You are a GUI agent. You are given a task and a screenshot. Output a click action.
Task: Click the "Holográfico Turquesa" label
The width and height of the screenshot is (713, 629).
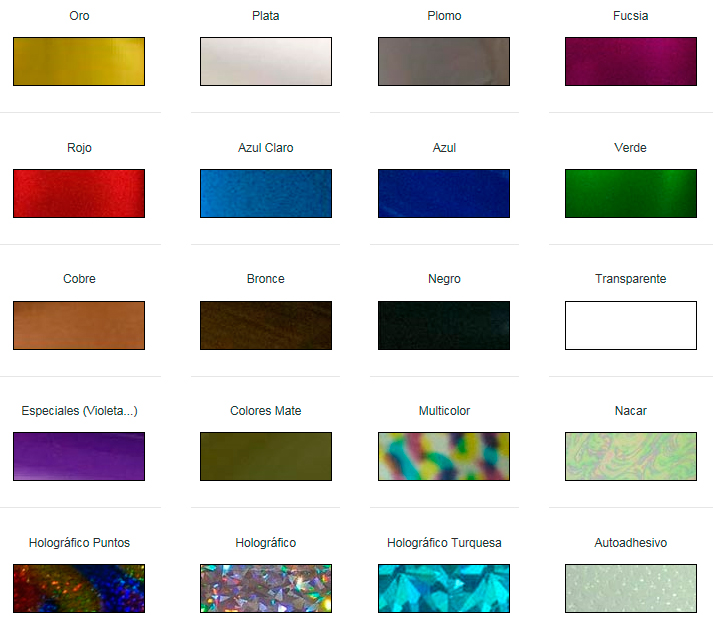(444, 543)
